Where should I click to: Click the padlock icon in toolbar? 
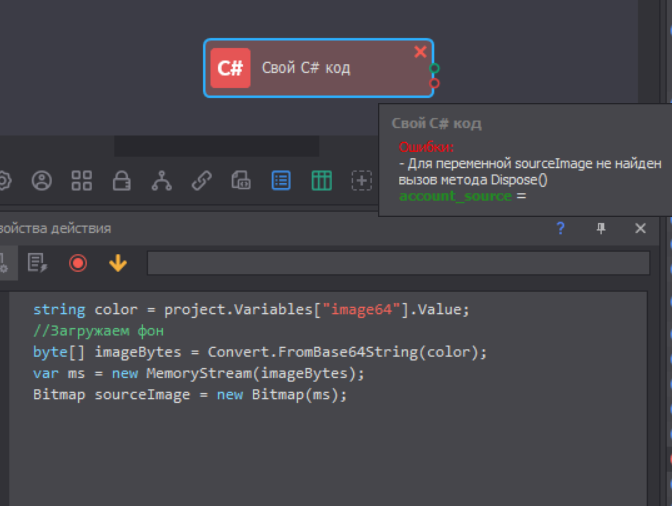pyautogui.click(x=122, y=180)
